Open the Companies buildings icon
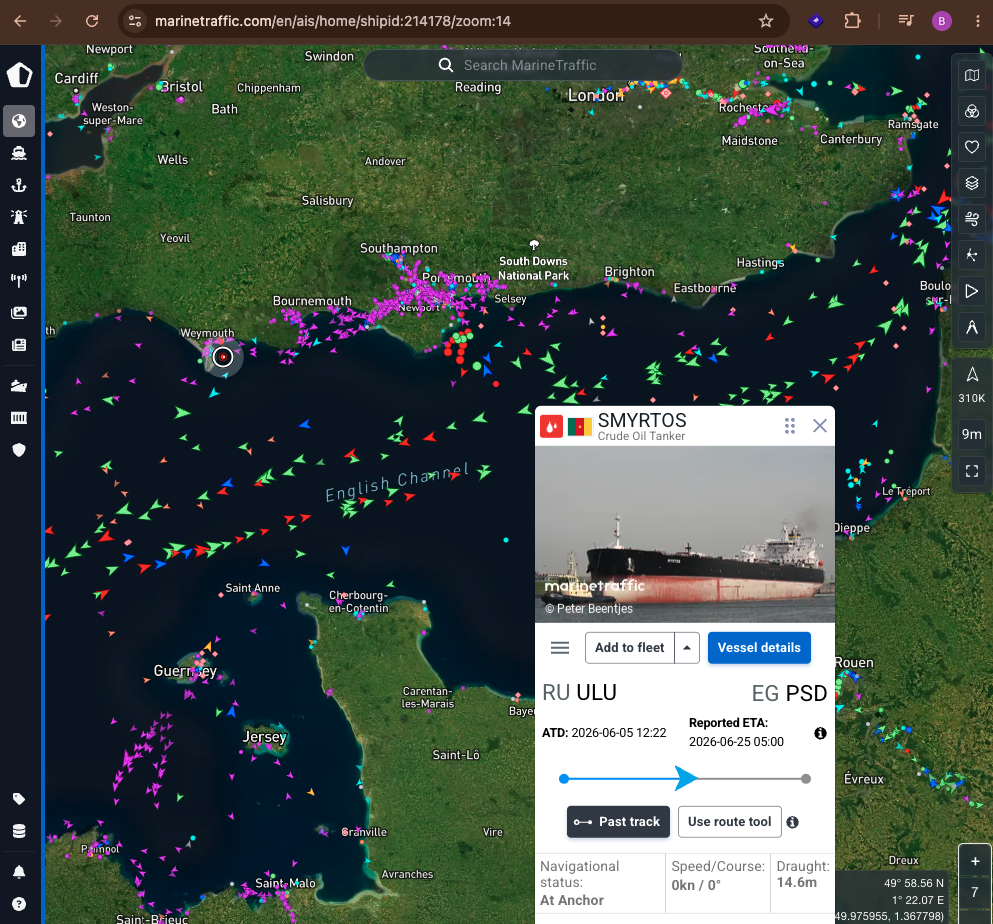 point(19,249)
